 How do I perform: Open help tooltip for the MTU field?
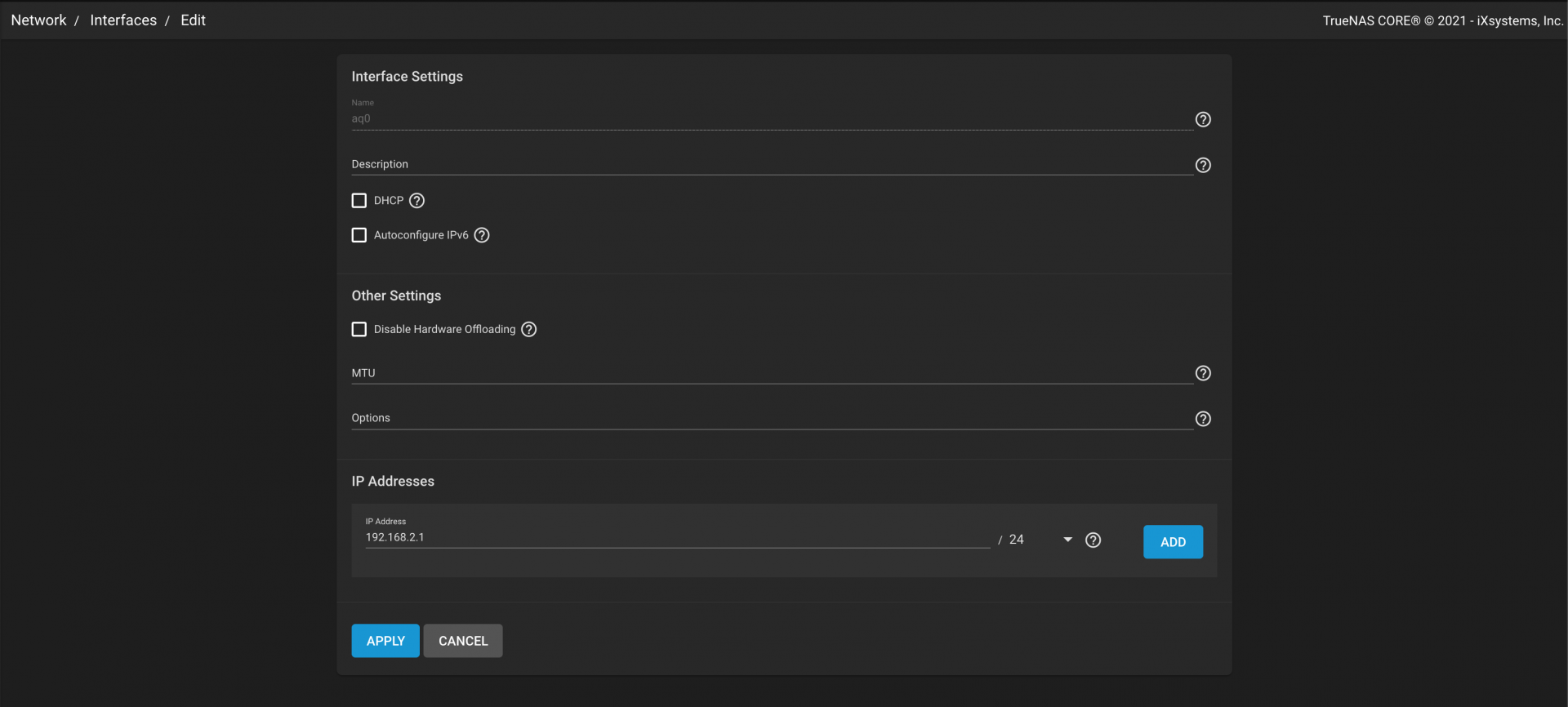click(x=1203, y=373)
